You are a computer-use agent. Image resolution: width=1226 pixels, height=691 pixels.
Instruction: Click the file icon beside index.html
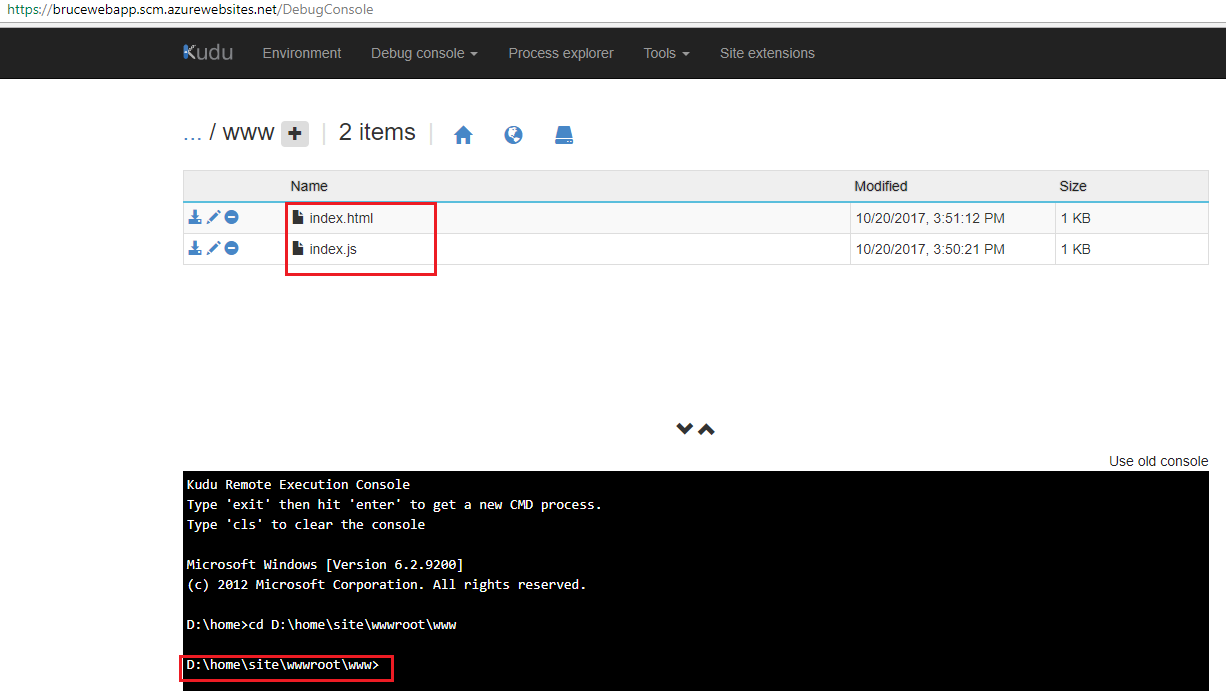297,217
